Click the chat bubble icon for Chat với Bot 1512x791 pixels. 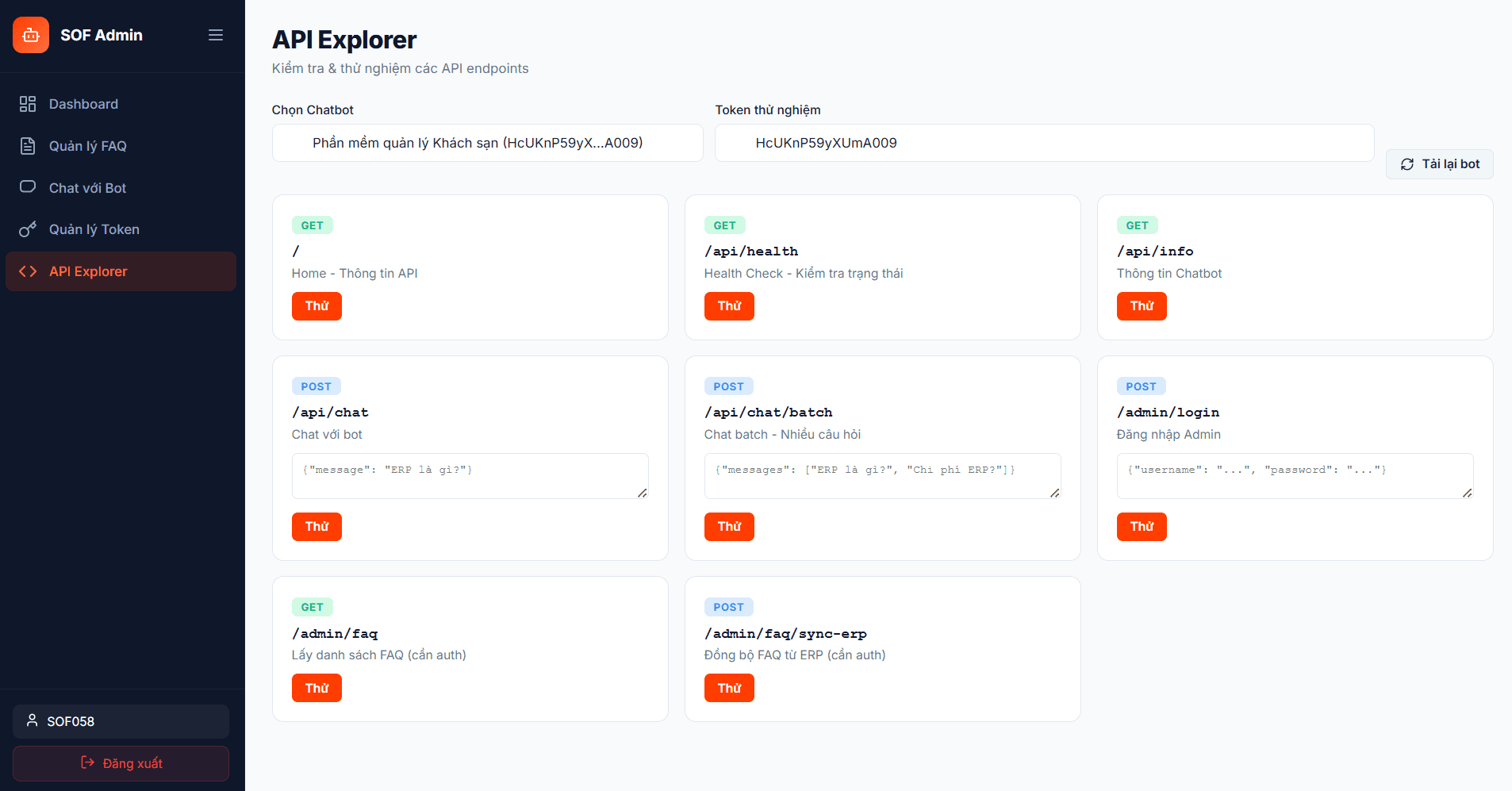click(28, 187)
